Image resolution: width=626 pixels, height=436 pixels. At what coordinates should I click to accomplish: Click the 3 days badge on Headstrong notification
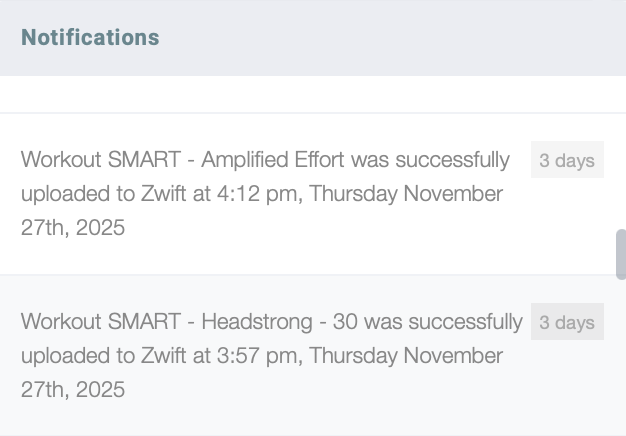(567, 322)
